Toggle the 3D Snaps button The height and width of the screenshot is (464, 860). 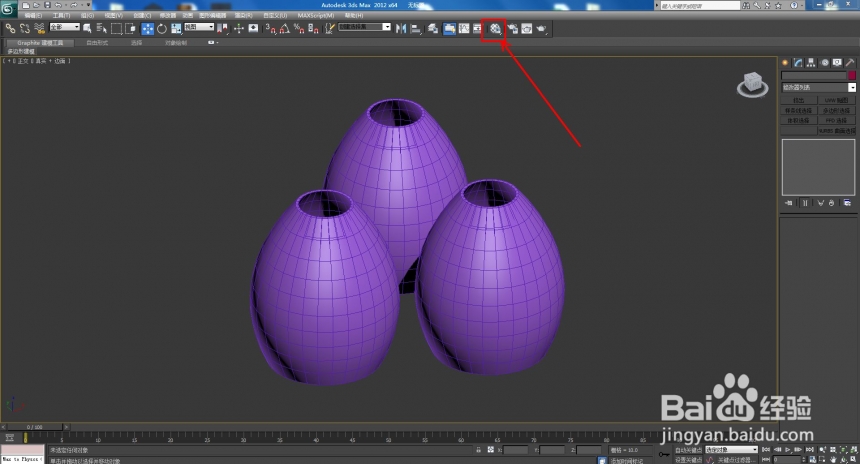pyautogui.click(x=271, y=28)
